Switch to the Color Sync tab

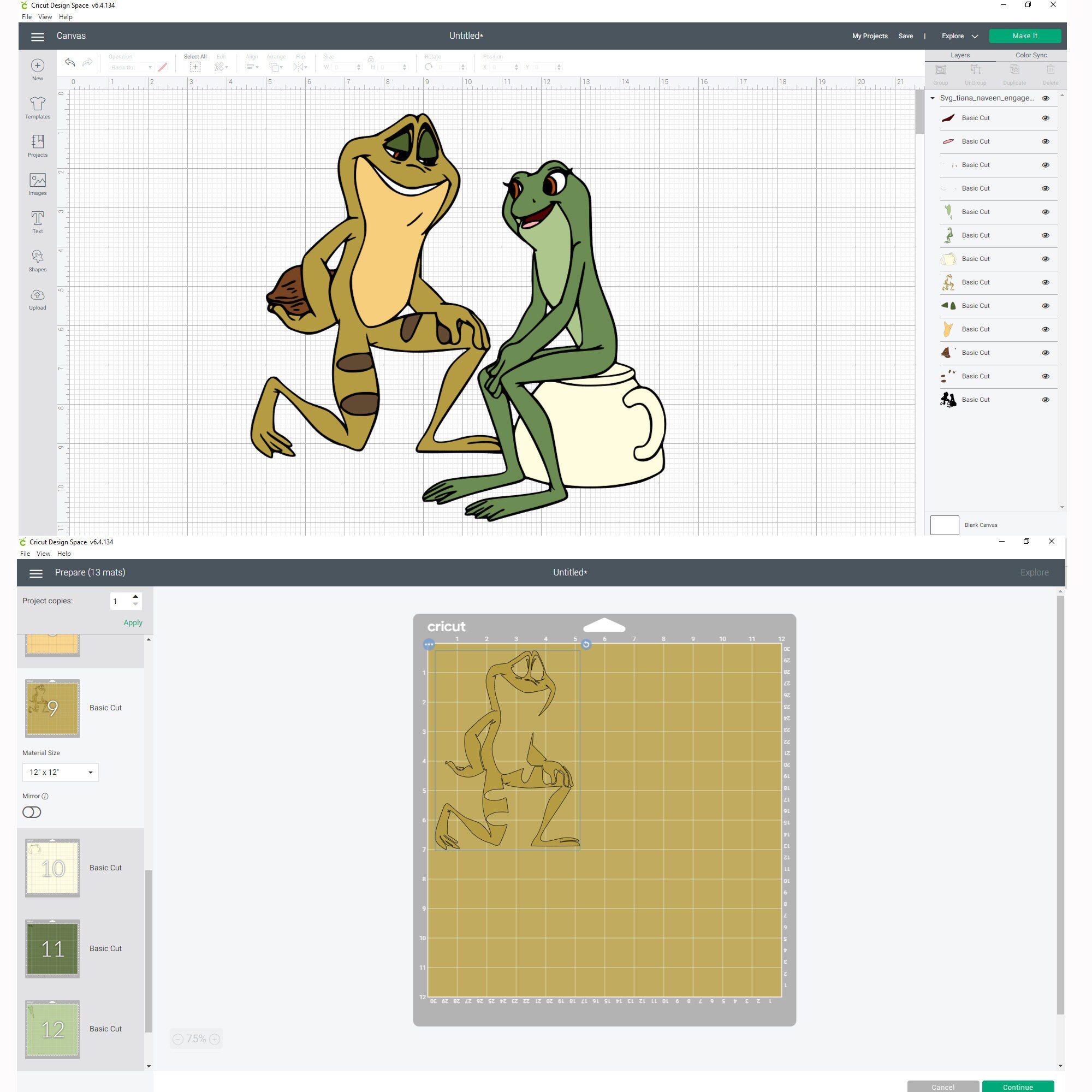click(1030, 55)
